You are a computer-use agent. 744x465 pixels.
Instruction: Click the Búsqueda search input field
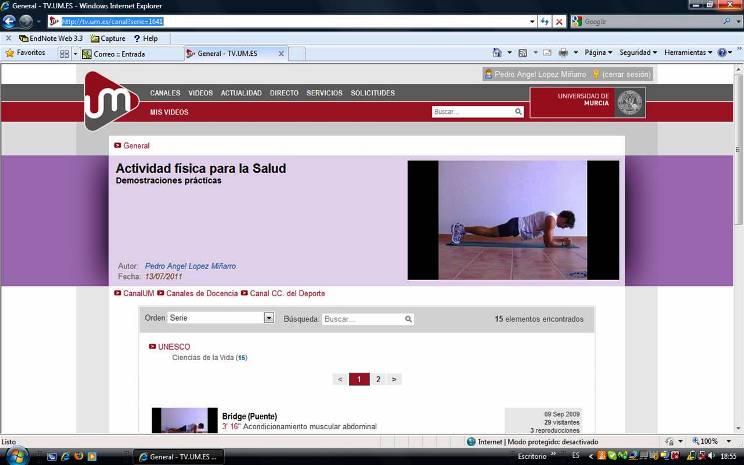pos(363,319)
